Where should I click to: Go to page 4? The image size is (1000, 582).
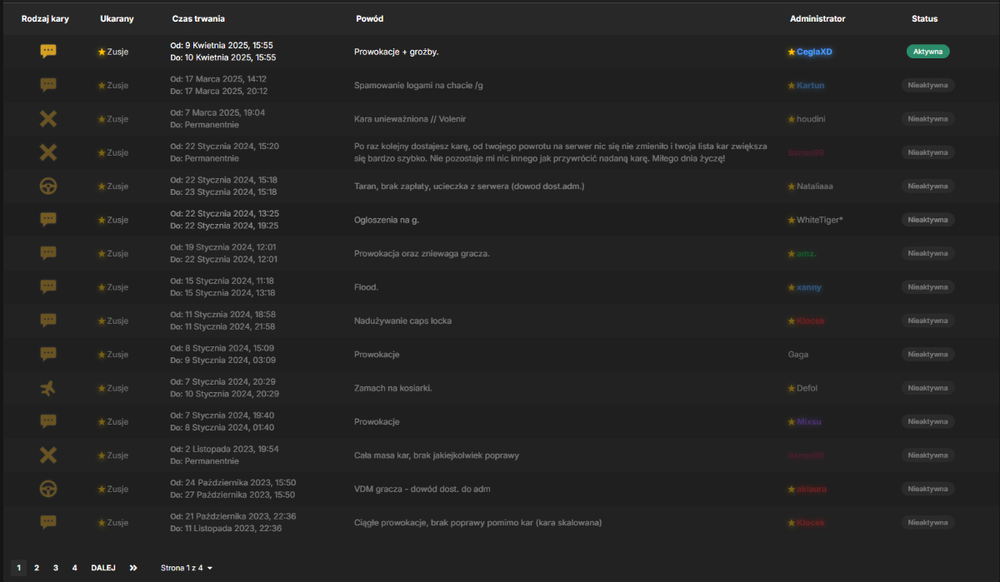(x=75, y=568)
